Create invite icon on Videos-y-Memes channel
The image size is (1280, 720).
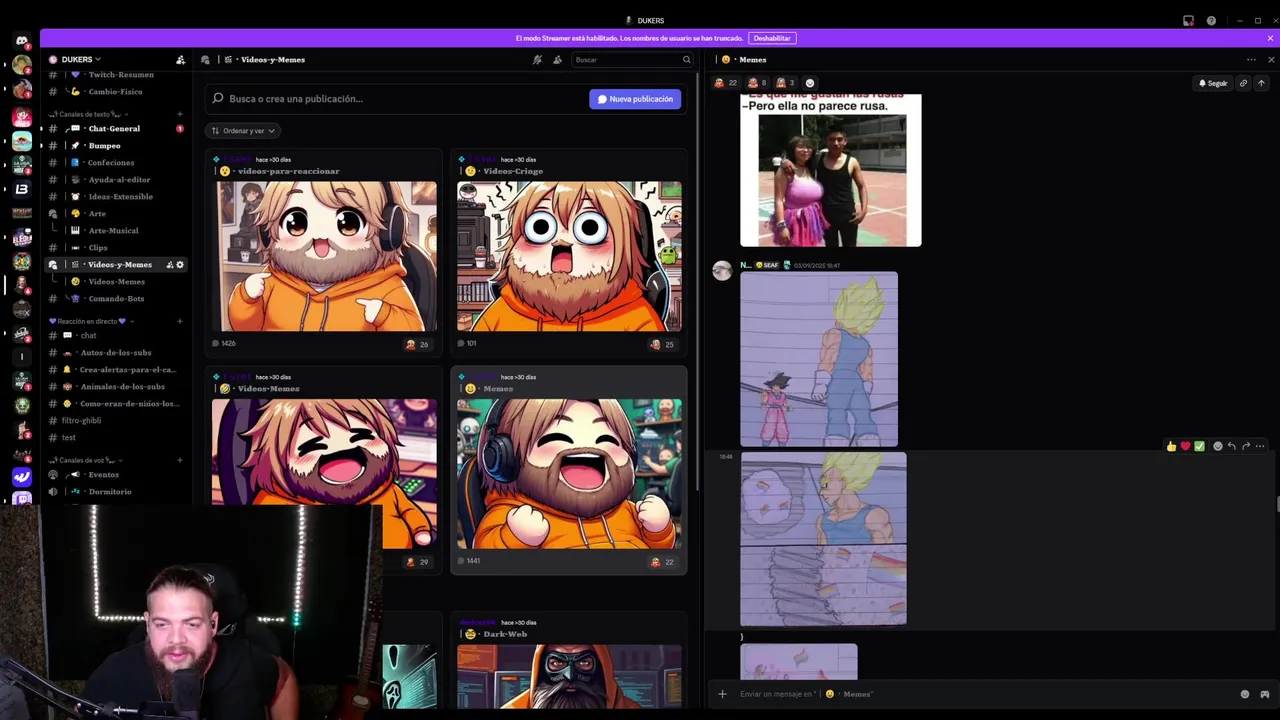(170, 265)
